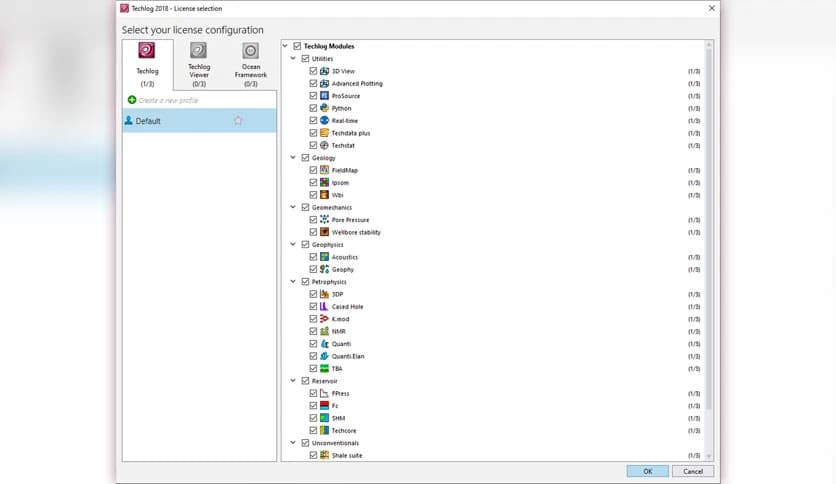Click the Advanced Plotting module icon
The width and height of the screenshot is (836, 484).
324,83
